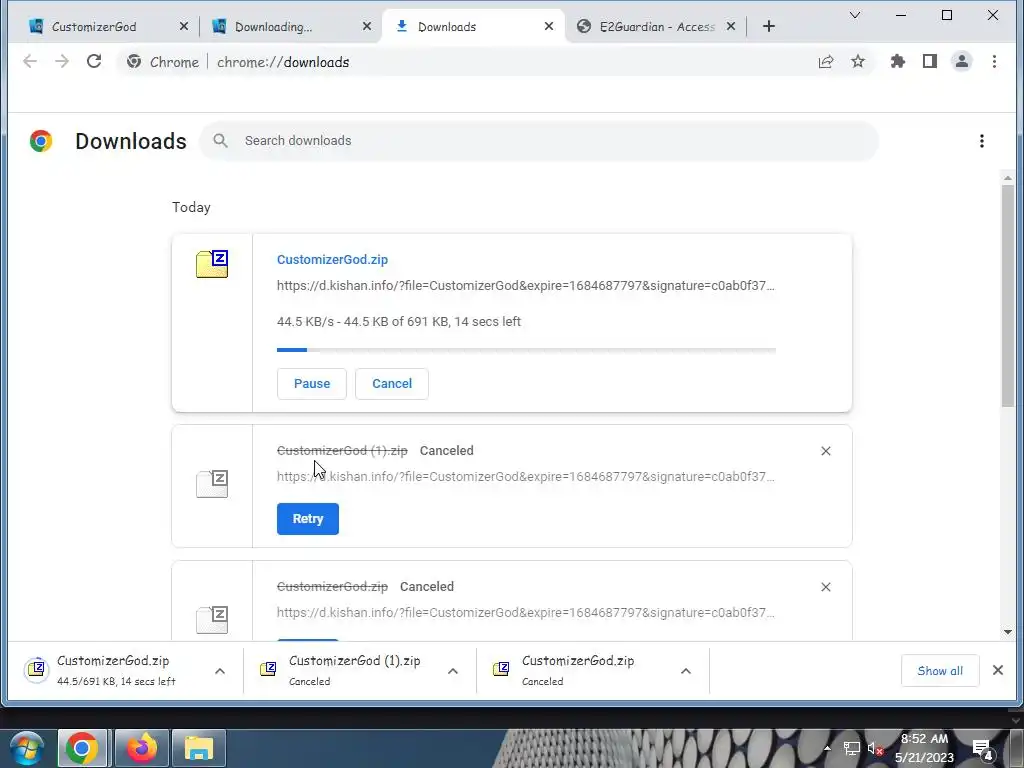Open File Explorer from taskbar
The width and height of the screenshot is (1024, 768).
point(199,748)
